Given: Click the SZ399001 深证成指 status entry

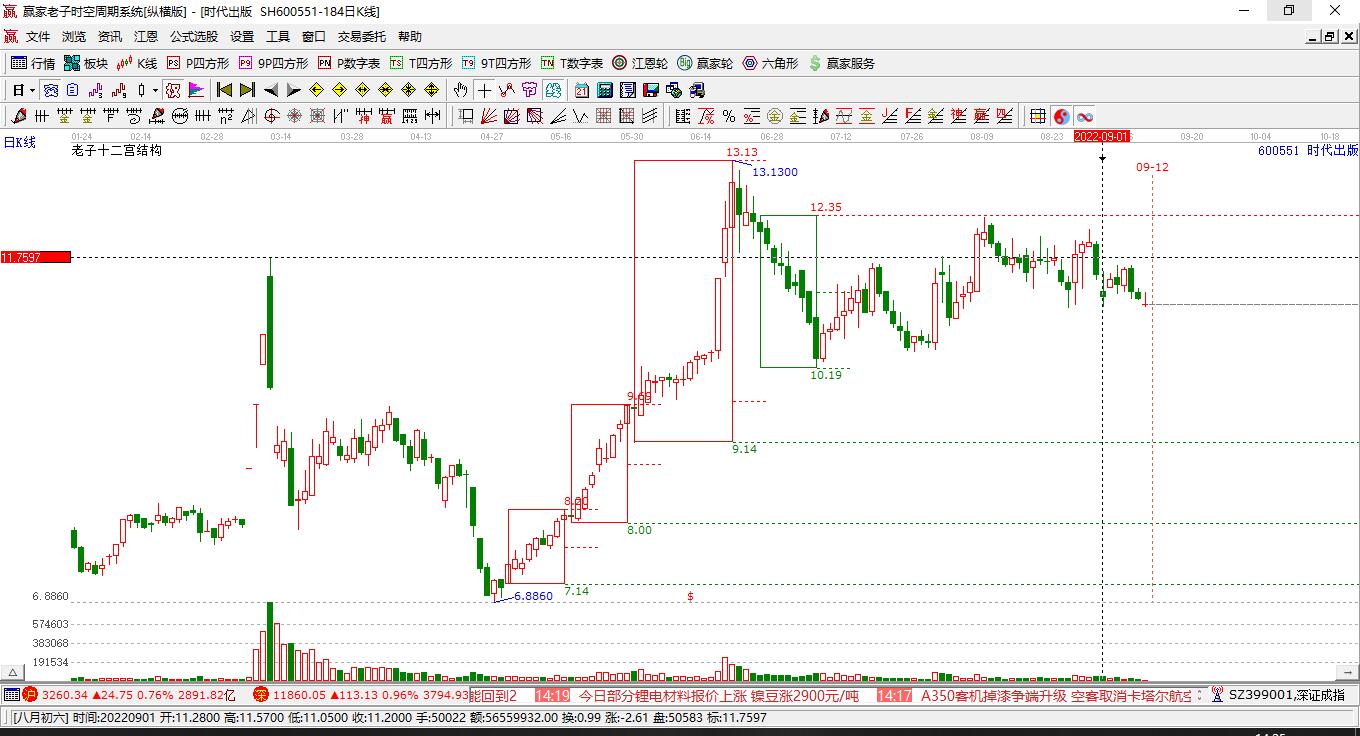Looking at the screenshot, I should (1287, 695).
